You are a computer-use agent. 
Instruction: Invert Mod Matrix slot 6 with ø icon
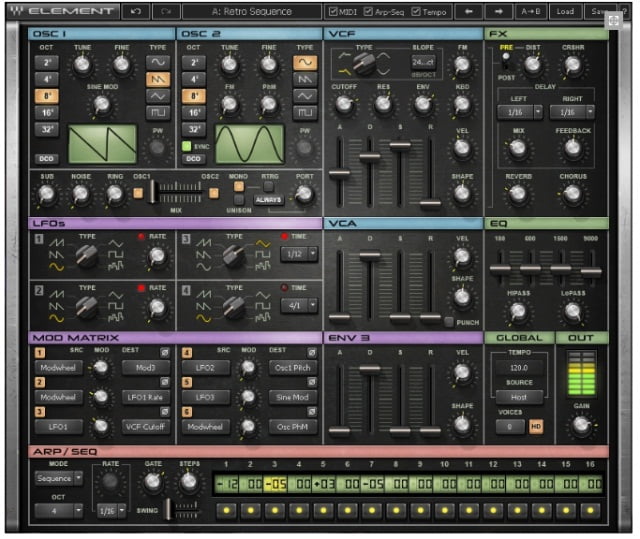[312, 412]
